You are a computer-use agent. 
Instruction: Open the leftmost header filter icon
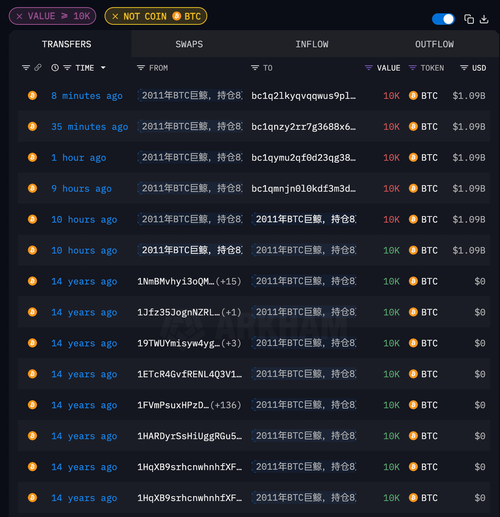pos(26,68)
